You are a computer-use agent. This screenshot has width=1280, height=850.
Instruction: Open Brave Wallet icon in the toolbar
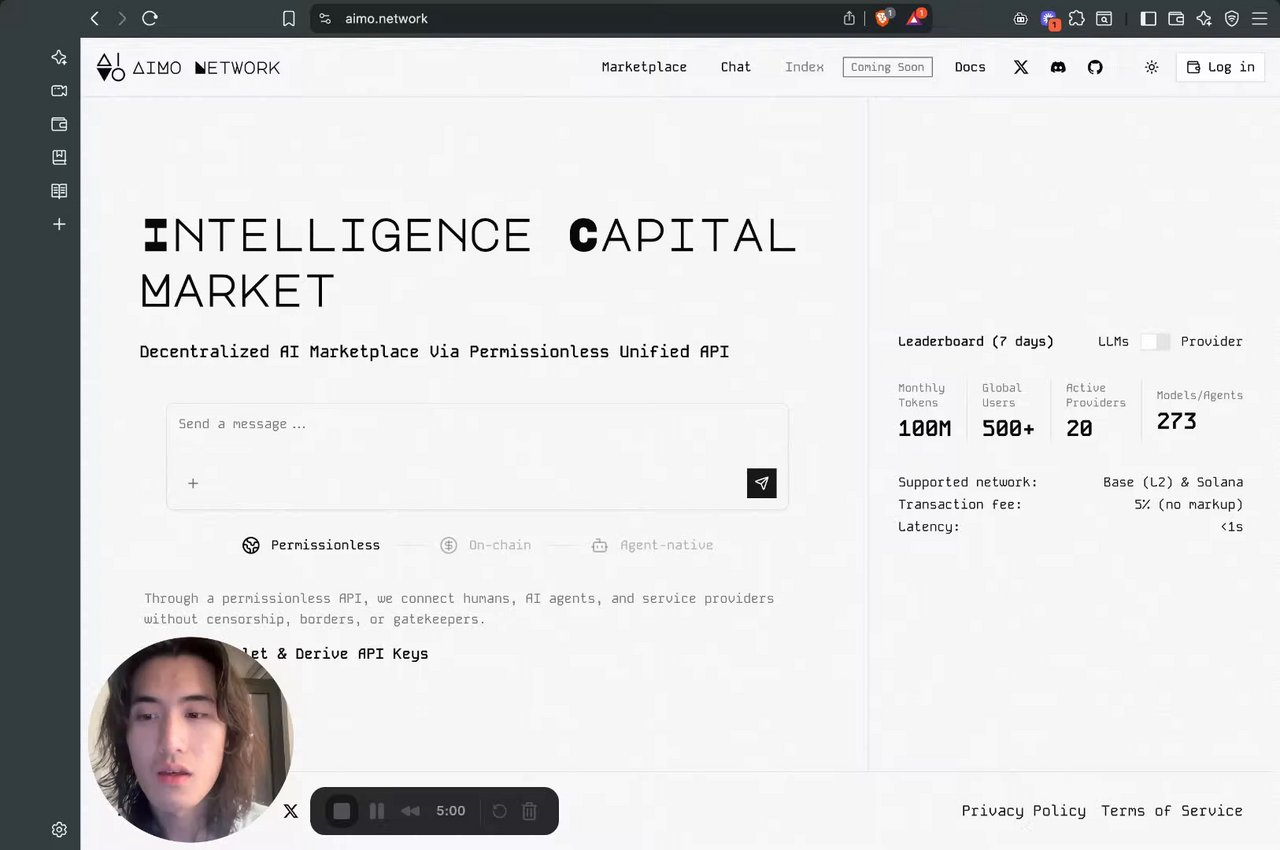tap(1176, 18)
